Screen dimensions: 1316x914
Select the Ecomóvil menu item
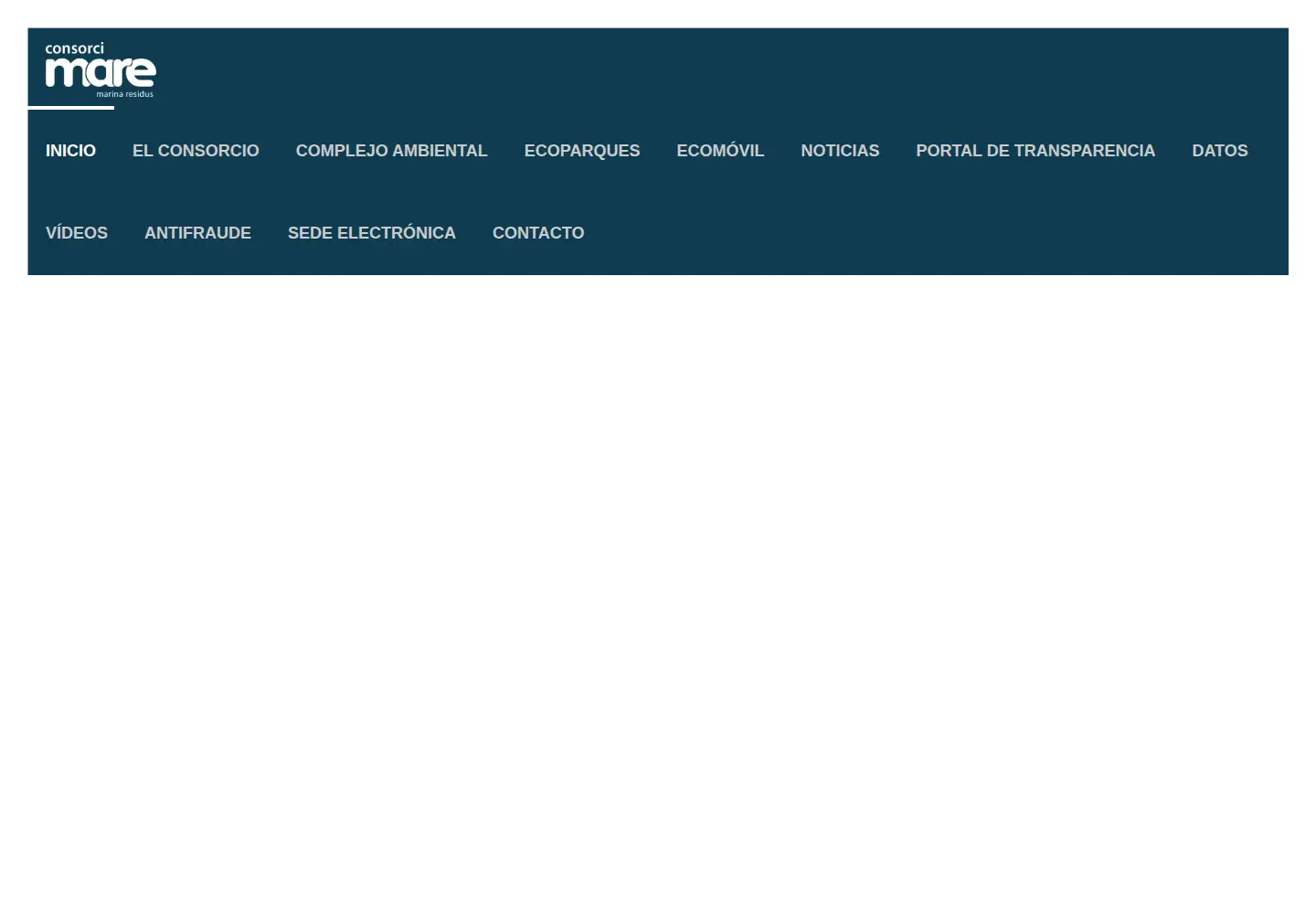pos(720,151)
